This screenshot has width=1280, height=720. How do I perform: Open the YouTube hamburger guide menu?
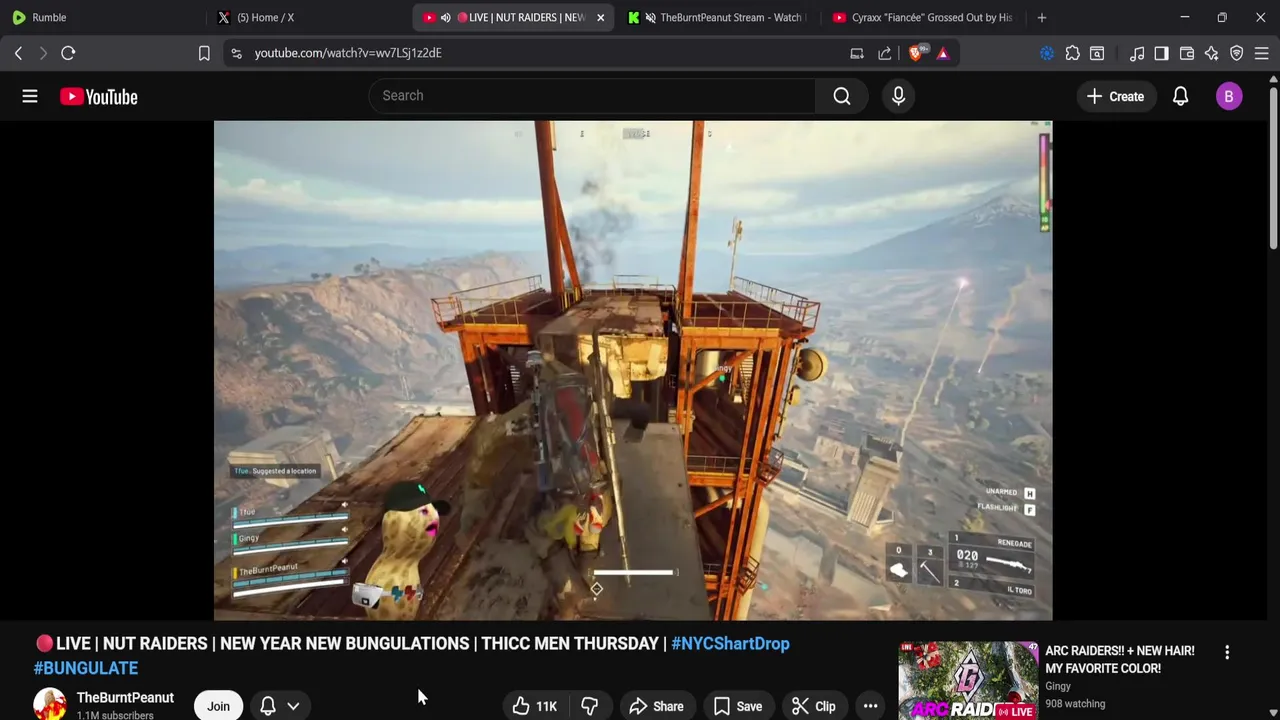[x=30, y=96]
